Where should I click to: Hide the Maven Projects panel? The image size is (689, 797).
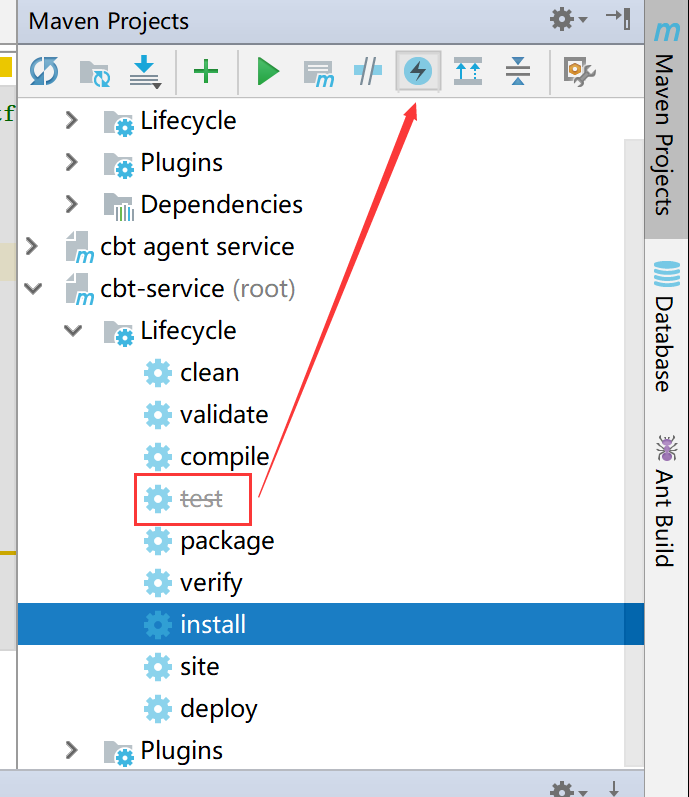[618, 19]
